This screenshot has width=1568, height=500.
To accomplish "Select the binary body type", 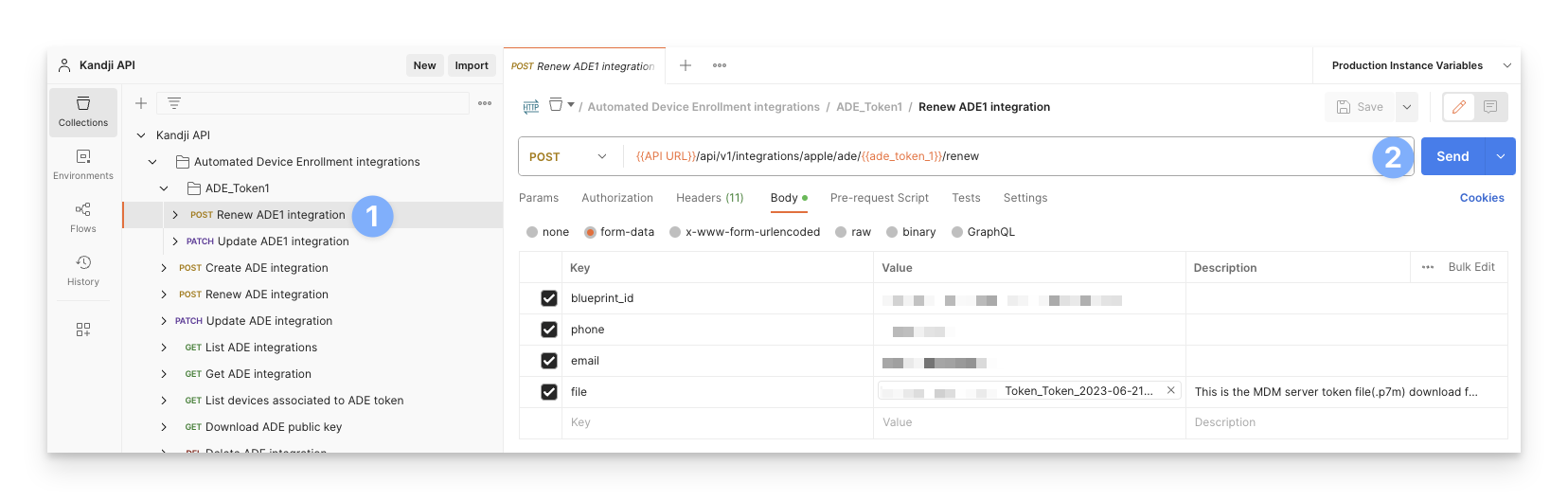I will click(892, 232).
